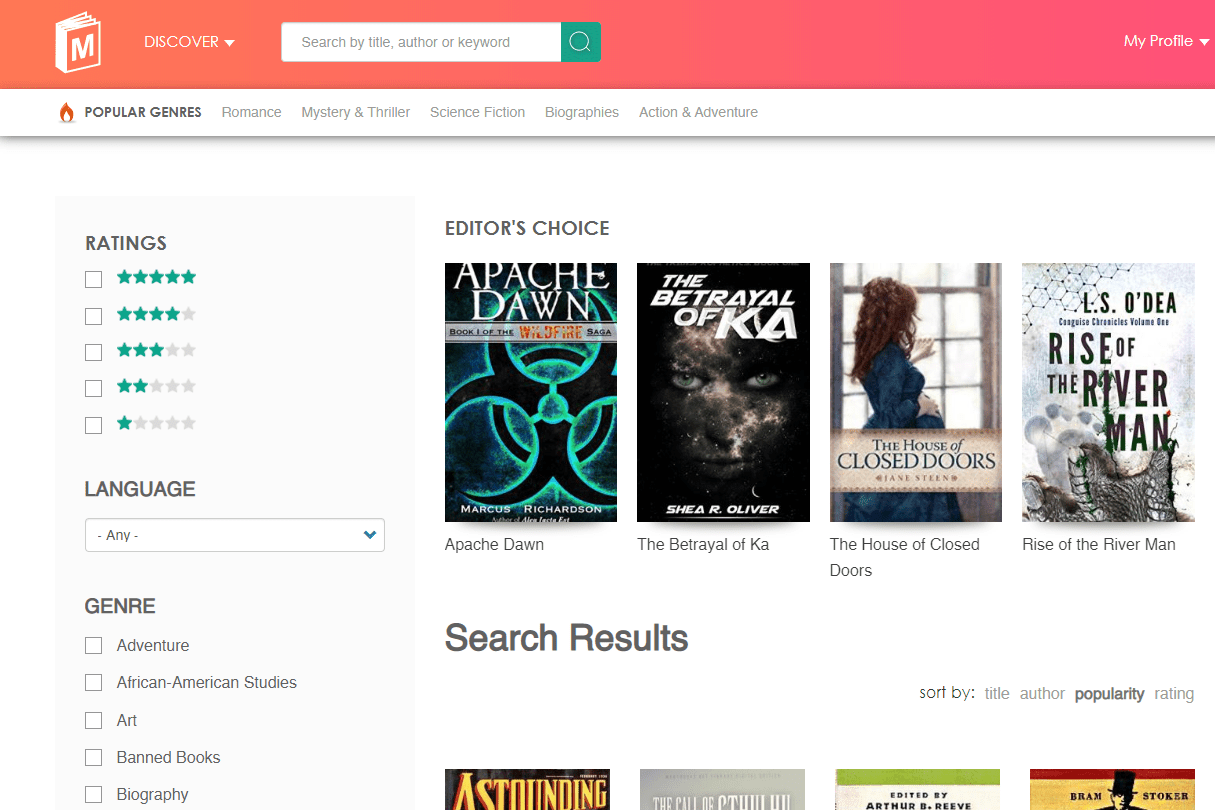Sort search results by rating
The width and height of the screenshot is (1215, 810).
coord(1174,693)
